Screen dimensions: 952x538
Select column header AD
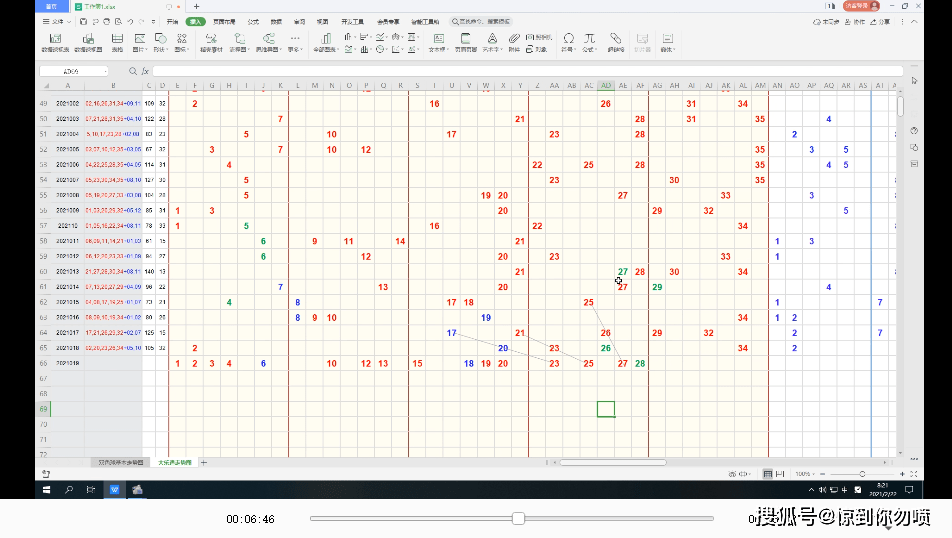click(606, 86)
